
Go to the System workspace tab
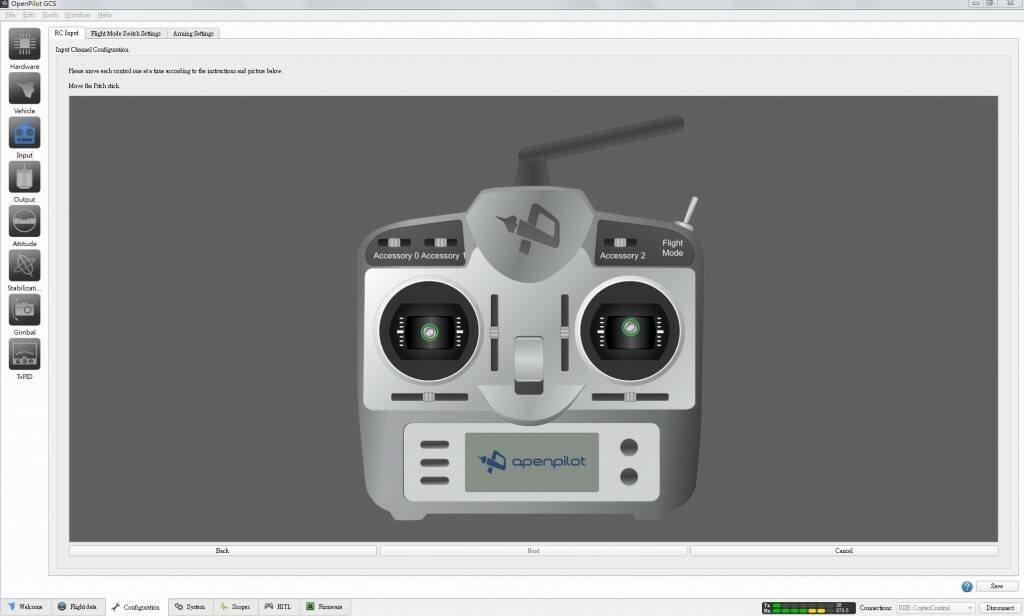point(190,607)
